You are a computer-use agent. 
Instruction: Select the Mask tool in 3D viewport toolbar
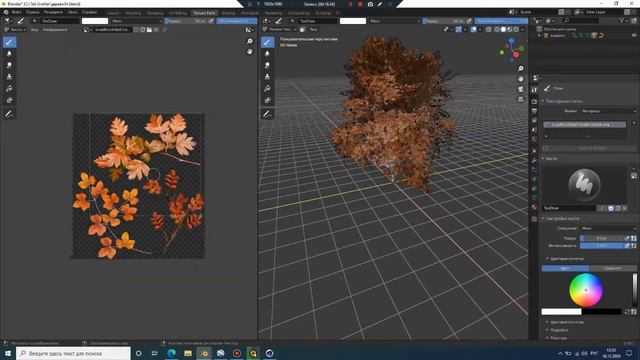tap(268, 100)
